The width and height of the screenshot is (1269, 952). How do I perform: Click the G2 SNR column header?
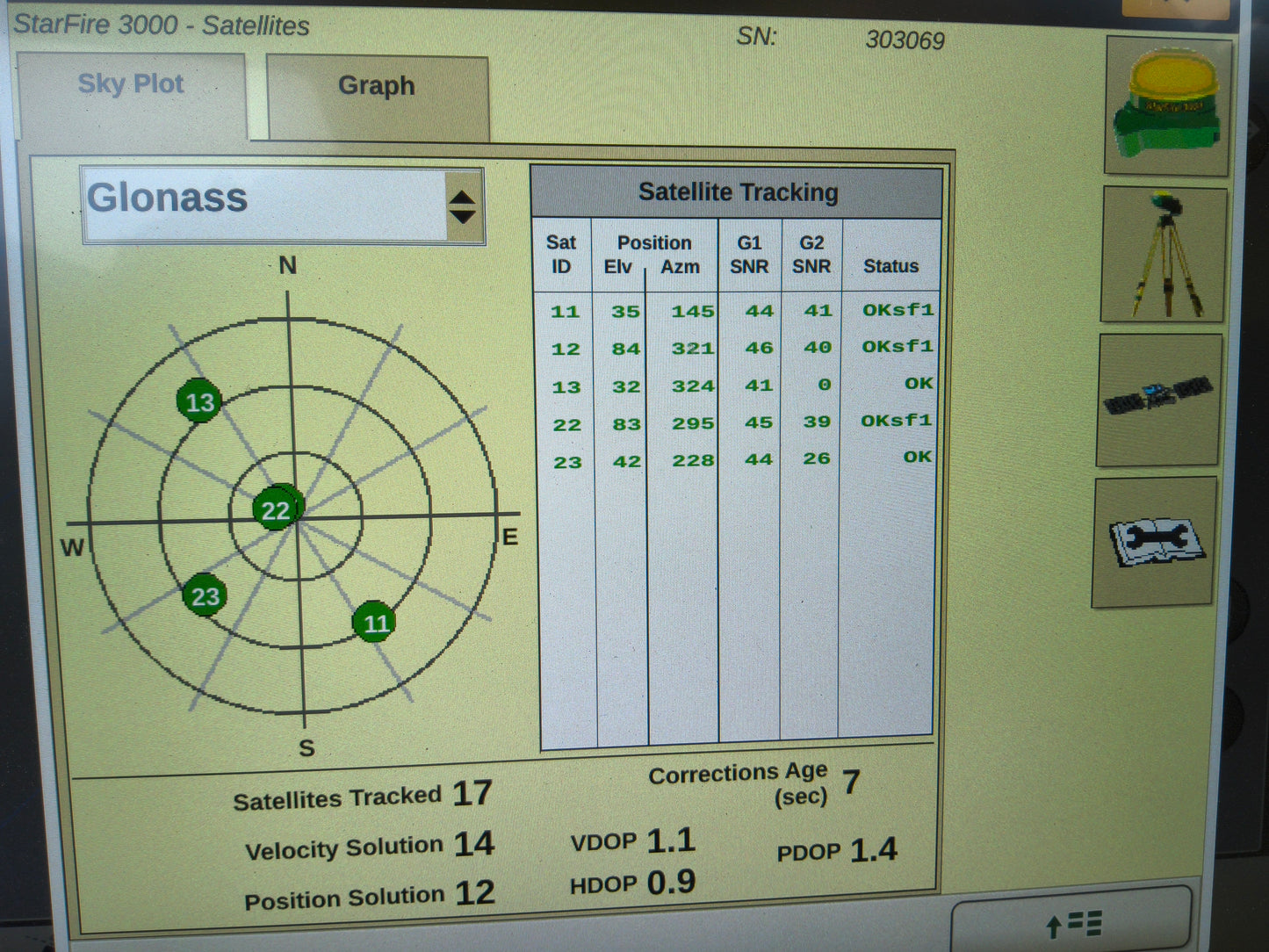[x=811, y=255]
